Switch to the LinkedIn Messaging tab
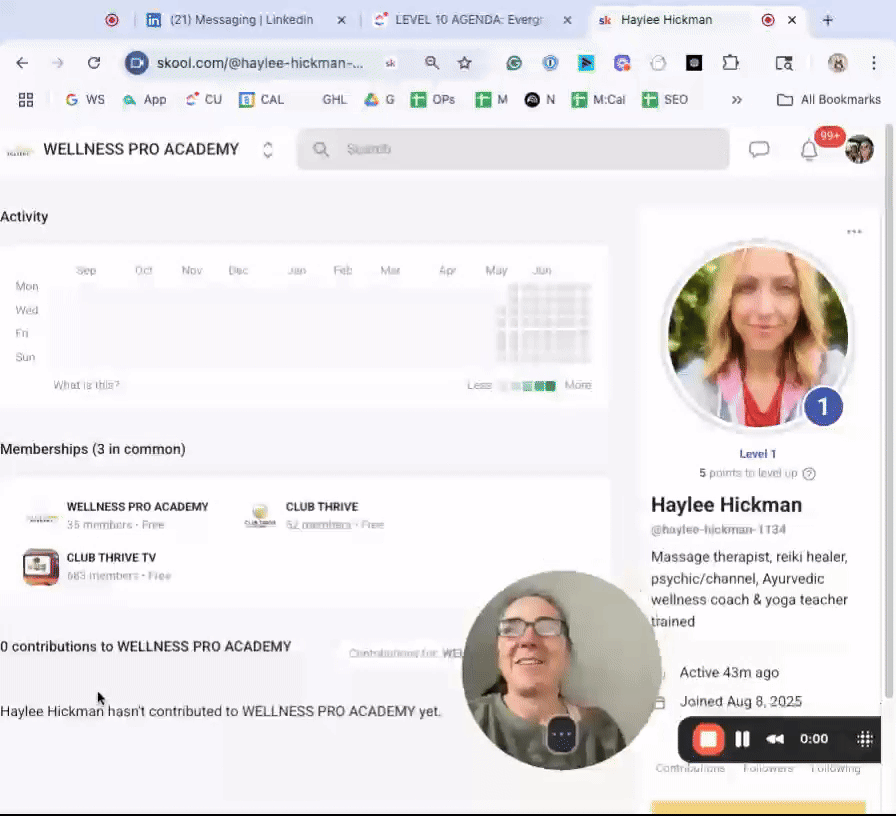The width and height of the screenshot is (896, 816). (241, 20)
